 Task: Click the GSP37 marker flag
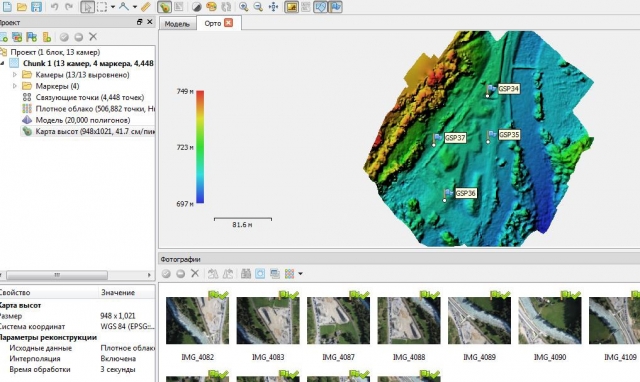[438, 138]
